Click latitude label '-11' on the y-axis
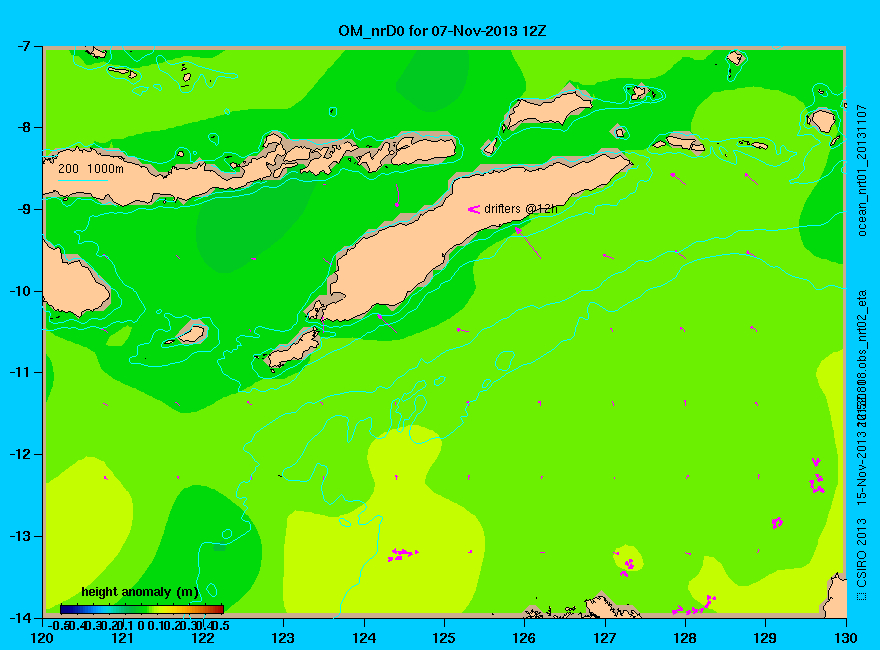Screen dimensions: 880x650 click(x=21, y=372)
